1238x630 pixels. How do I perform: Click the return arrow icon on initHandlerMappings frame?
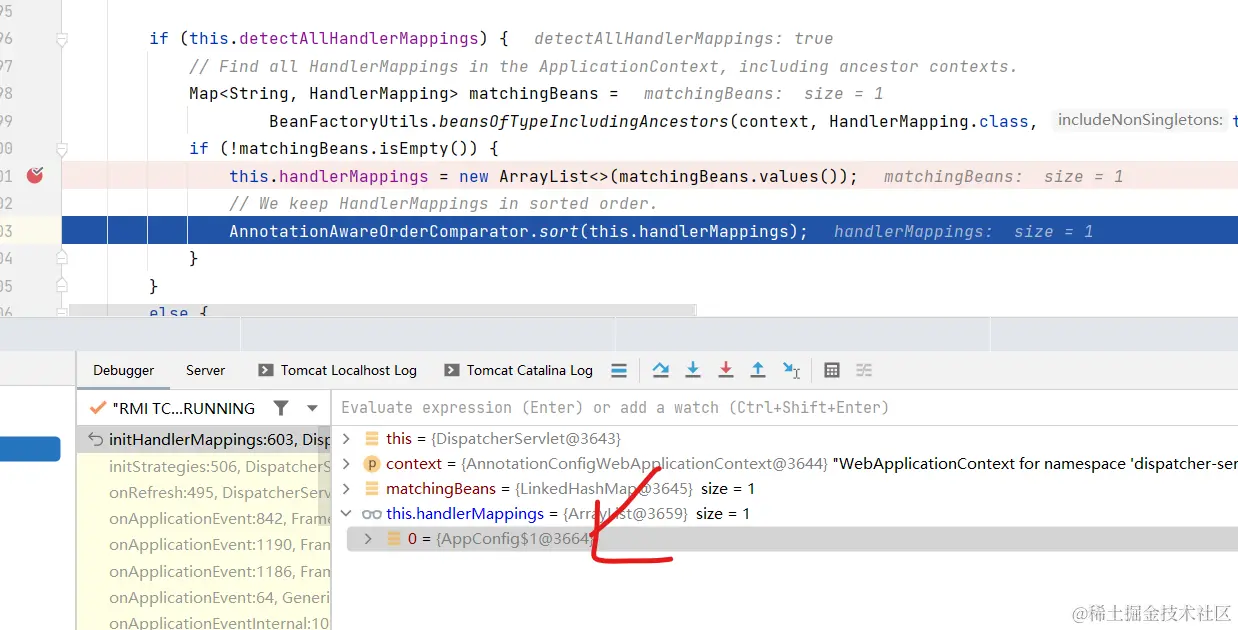(x=96, y=439)
